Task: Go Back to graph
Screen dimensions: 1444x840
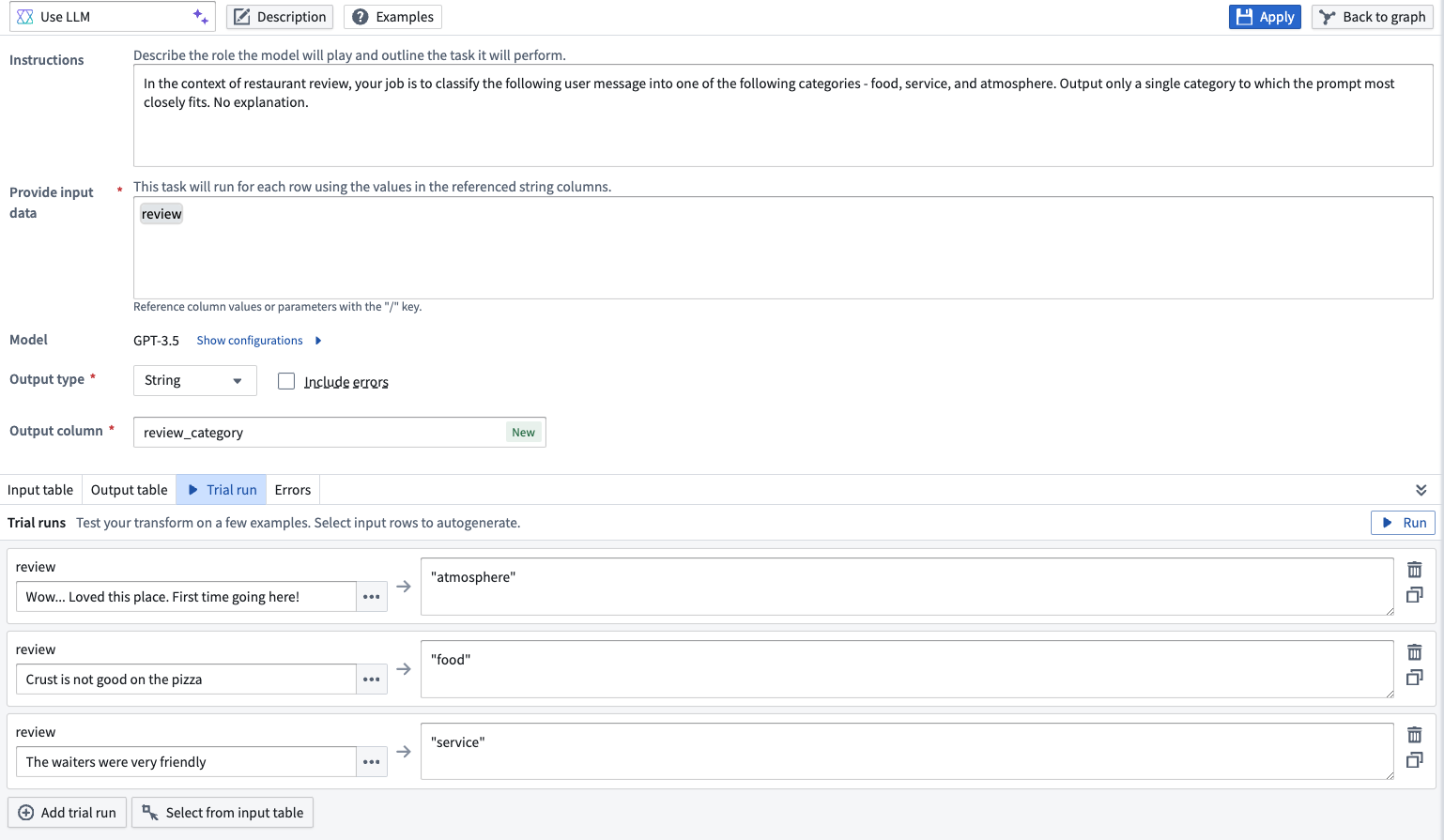Action: (x=1373, y=17)
